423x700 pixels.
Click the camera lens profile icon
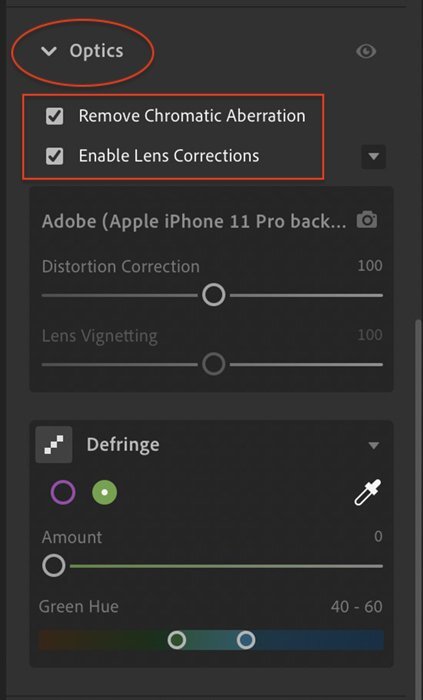click(366, 220)
